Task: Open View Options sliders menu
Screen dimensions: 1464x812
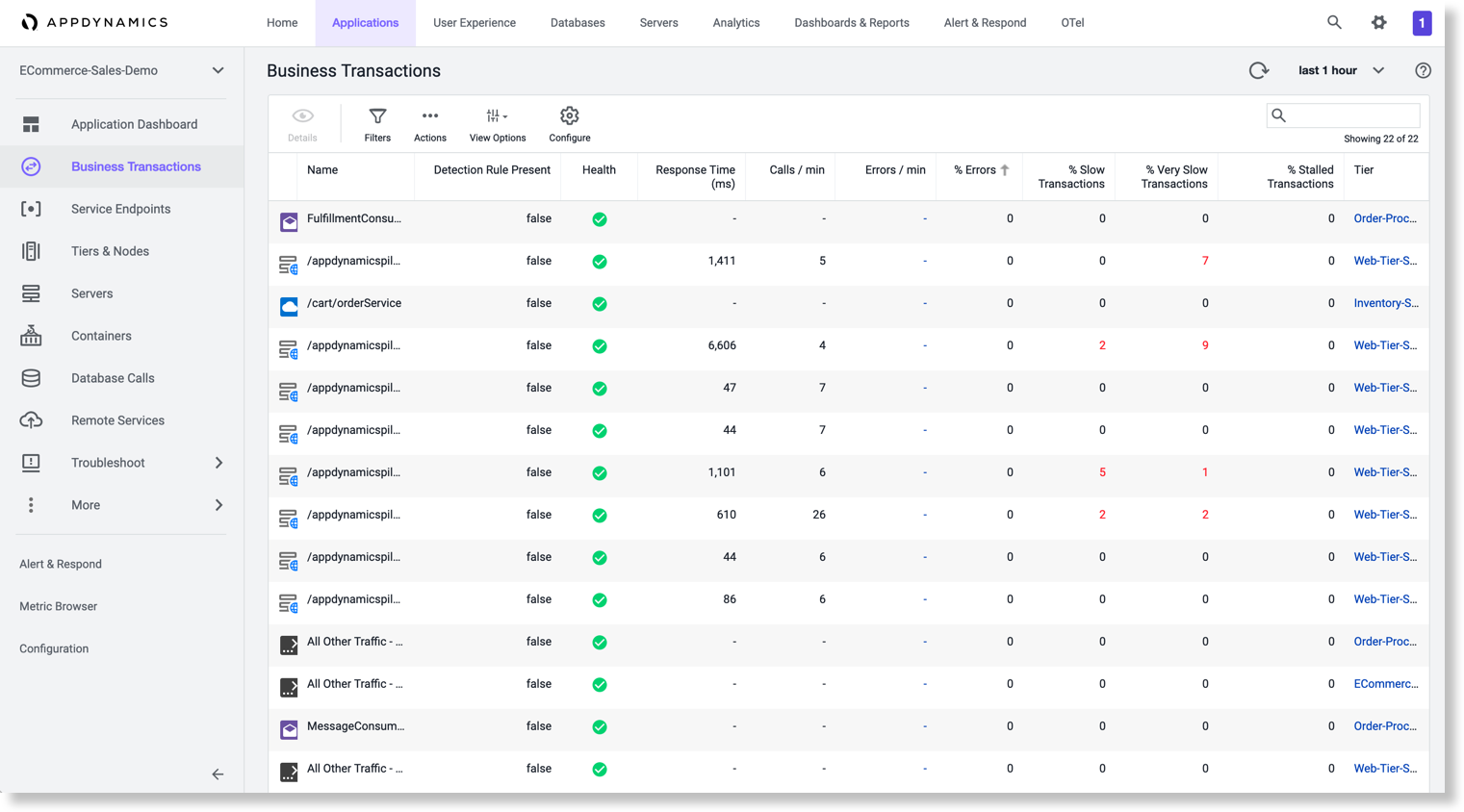Action: [497, 116]
